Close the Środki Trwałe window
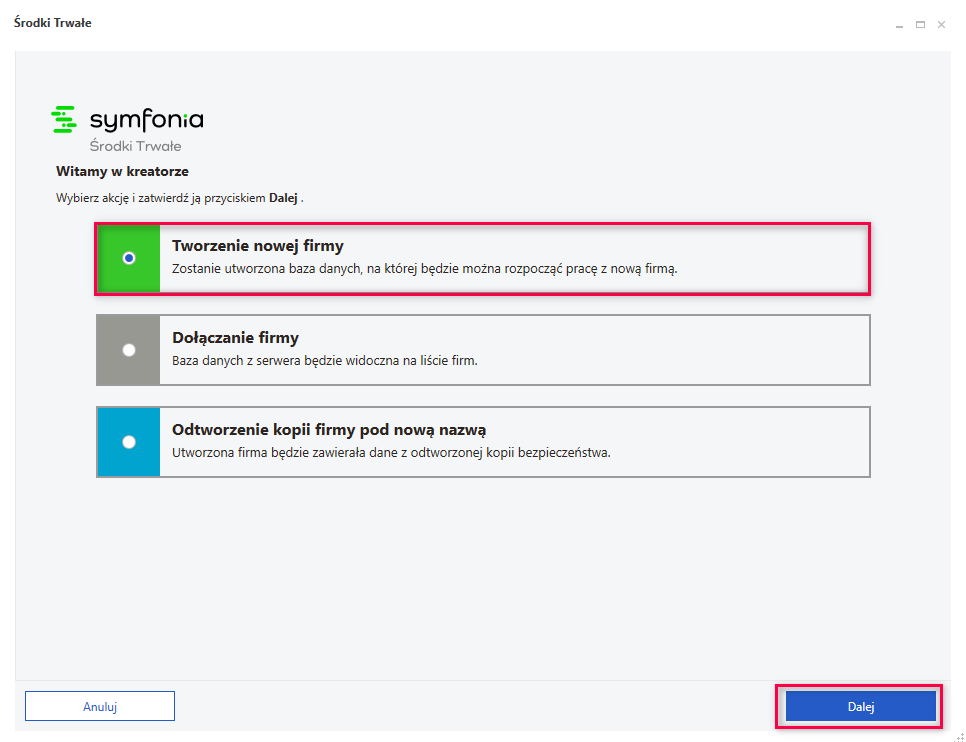Screen dimensions: 966x742 [x=941, y=25]
